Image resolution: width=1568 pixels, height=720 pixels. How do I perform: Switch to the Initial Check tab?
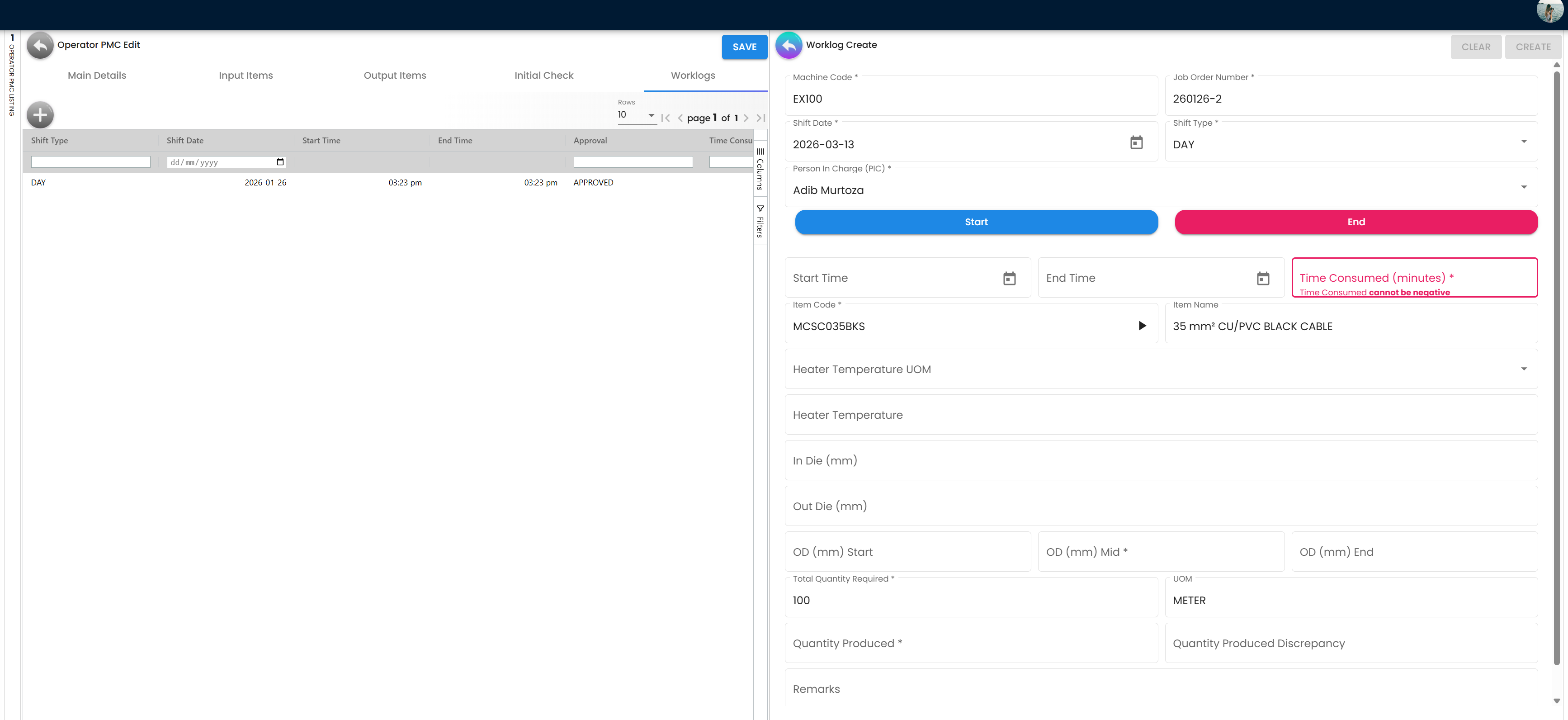(543, 75)
